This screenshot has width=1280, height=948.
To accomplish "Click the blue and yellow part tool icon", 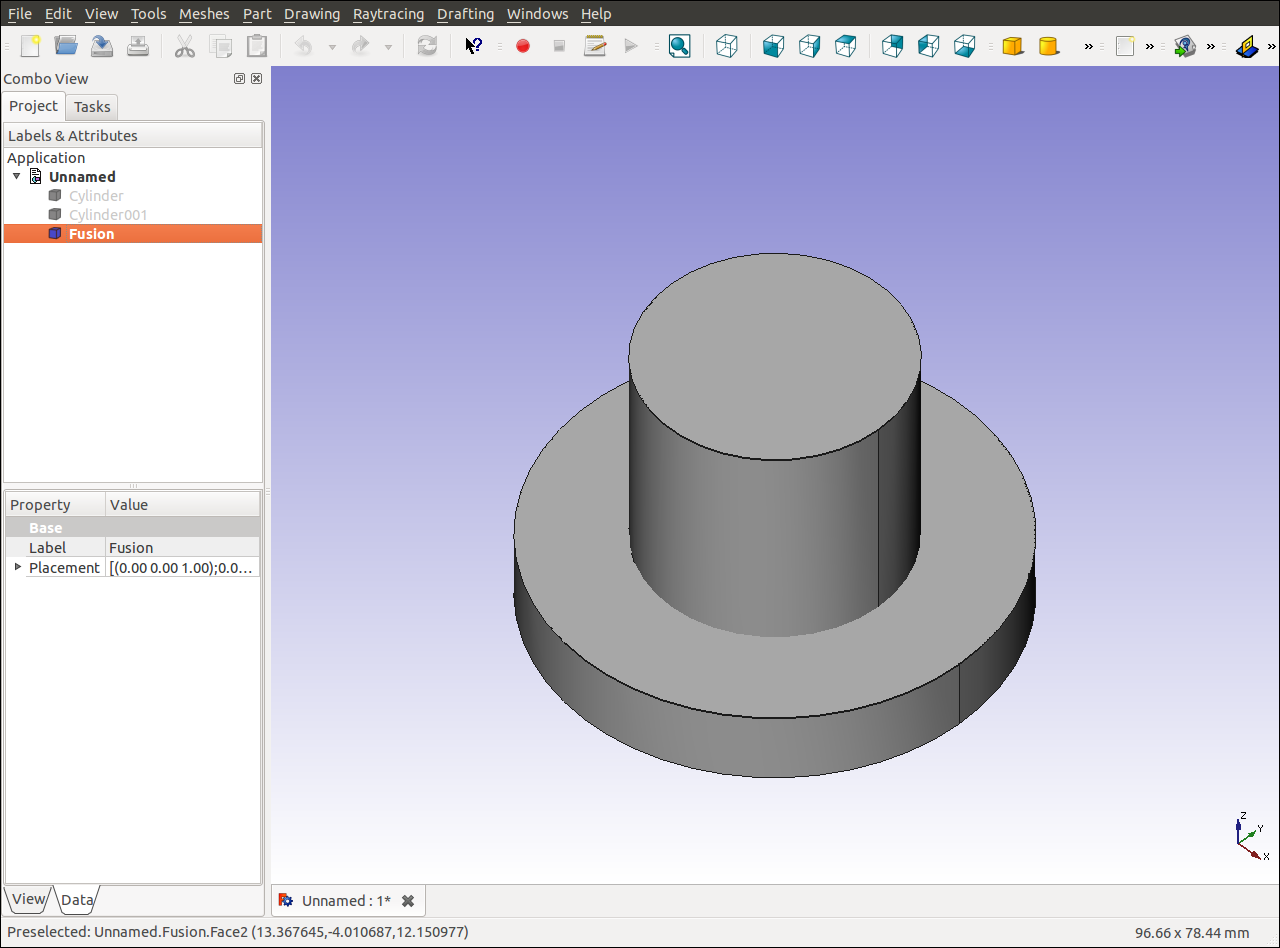I will pos(1246,46).
